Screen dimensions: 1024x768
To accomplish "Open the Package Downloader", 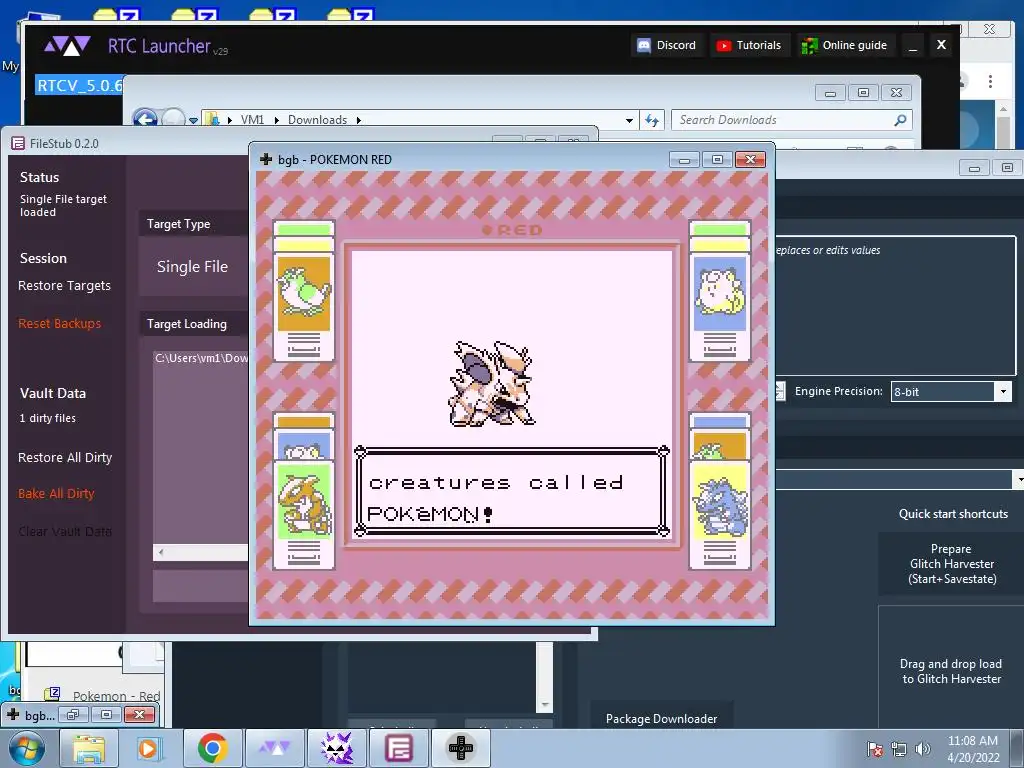I will tap(662, 718).
